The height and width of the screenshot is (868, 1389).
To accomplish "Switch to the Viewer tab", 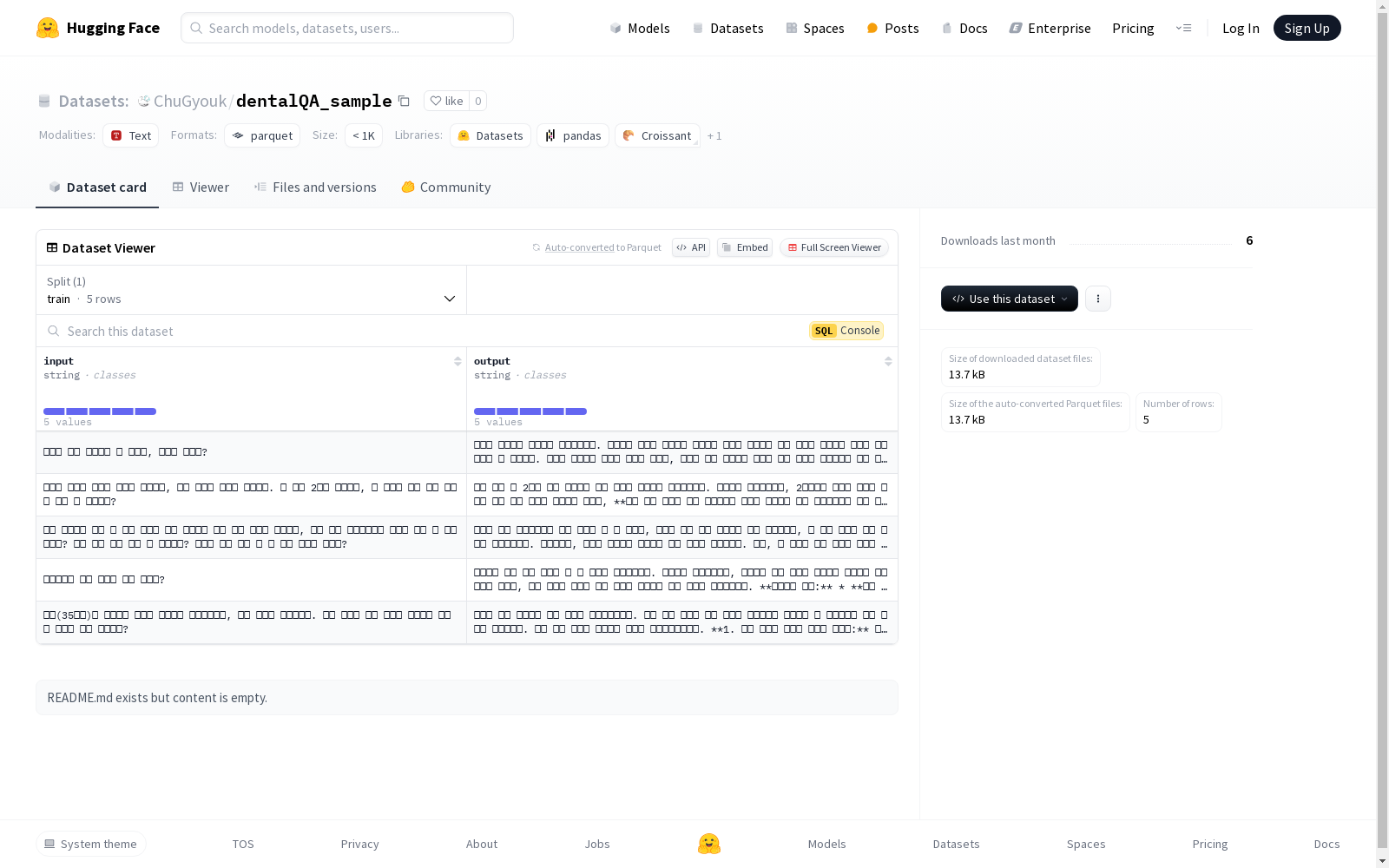I will pos(201,187).
